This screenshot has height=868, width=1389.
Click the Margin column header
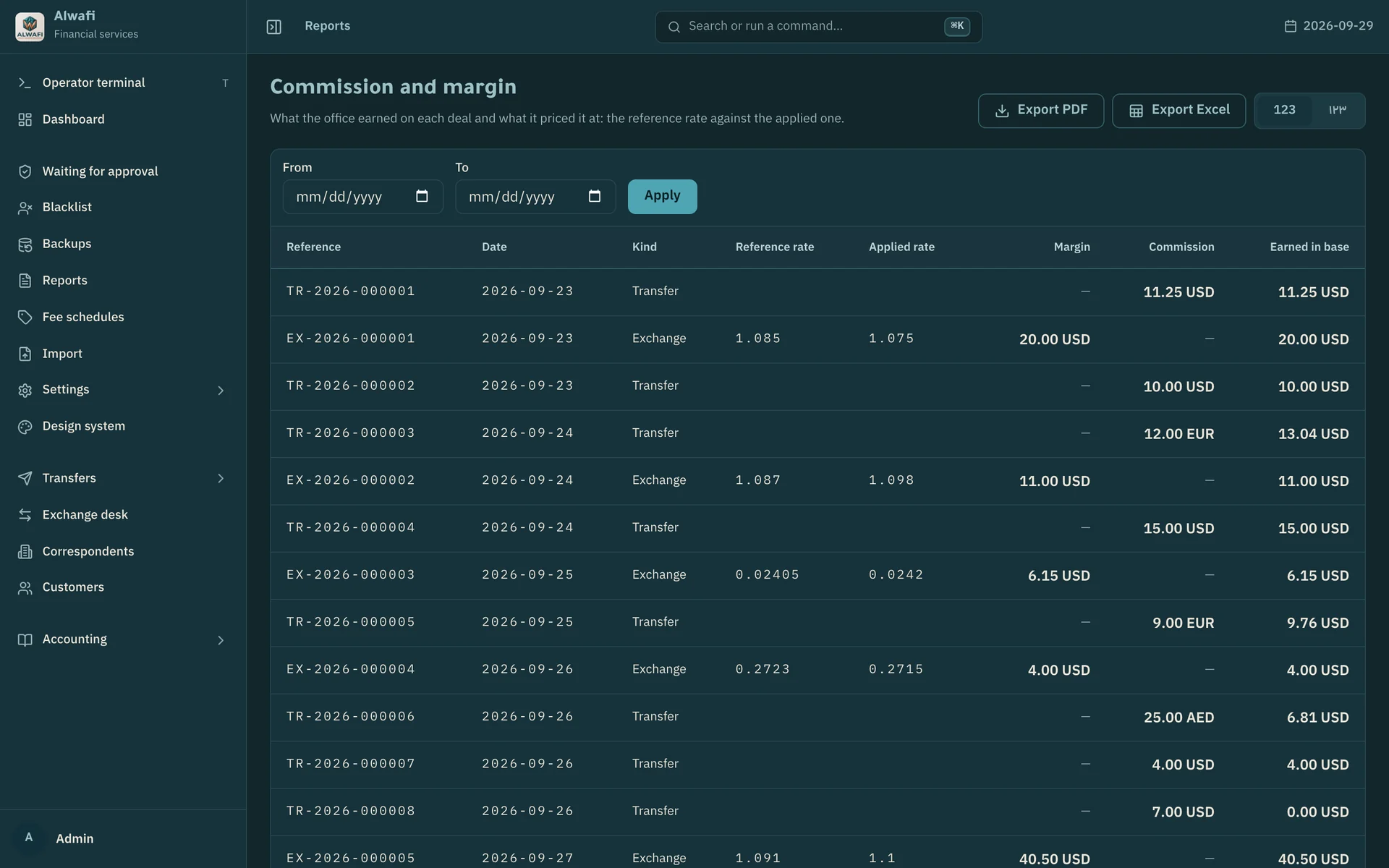[x=1071, y=247]
